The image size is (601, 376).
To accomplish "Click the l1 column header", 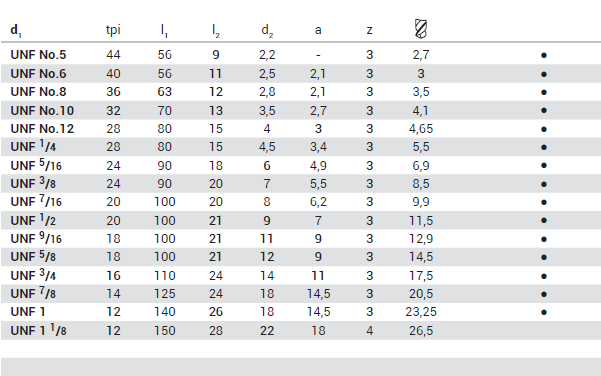I will [164, 30].
